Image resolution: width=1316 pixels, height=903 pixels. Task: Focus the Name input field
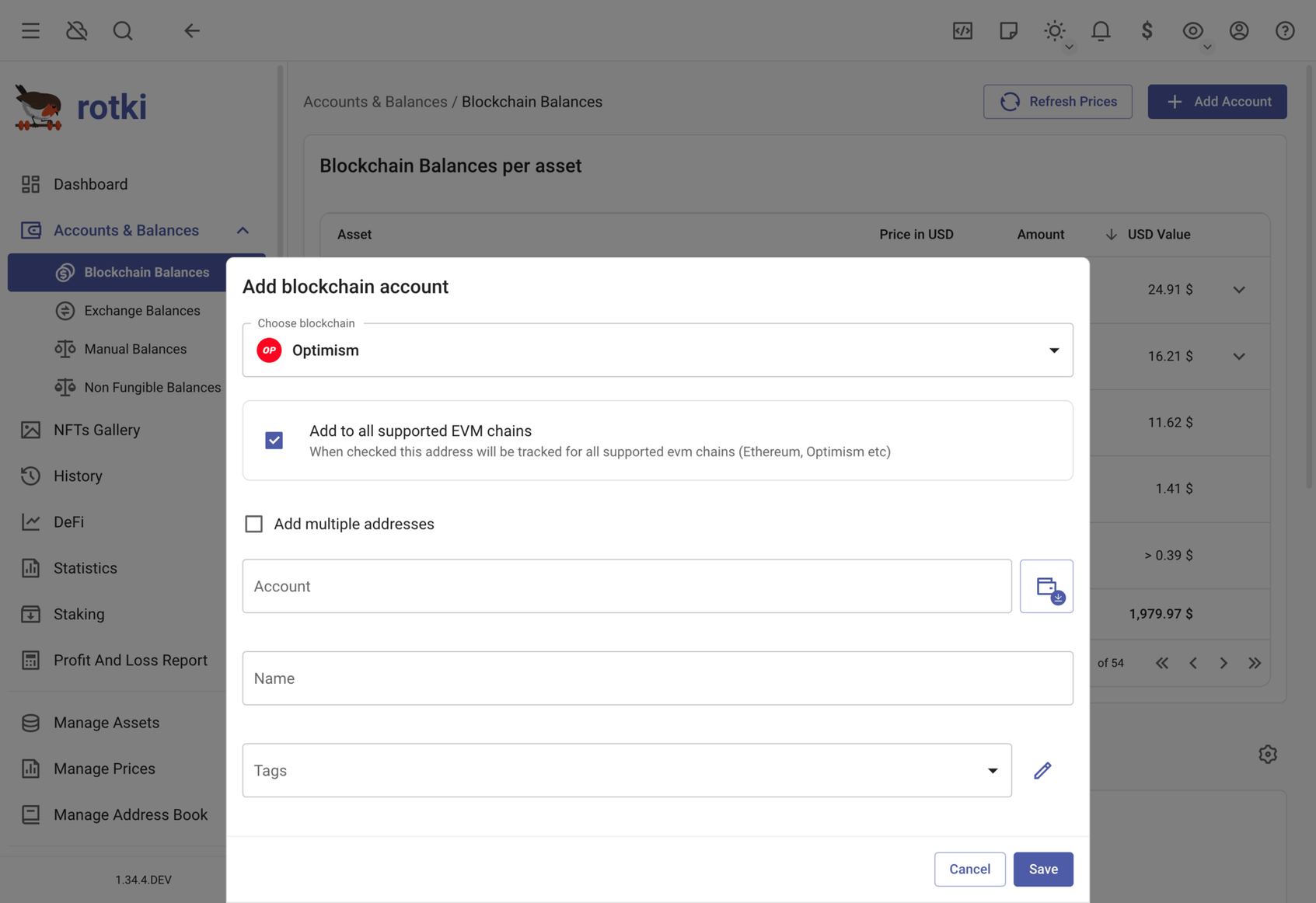click(658, 678)
